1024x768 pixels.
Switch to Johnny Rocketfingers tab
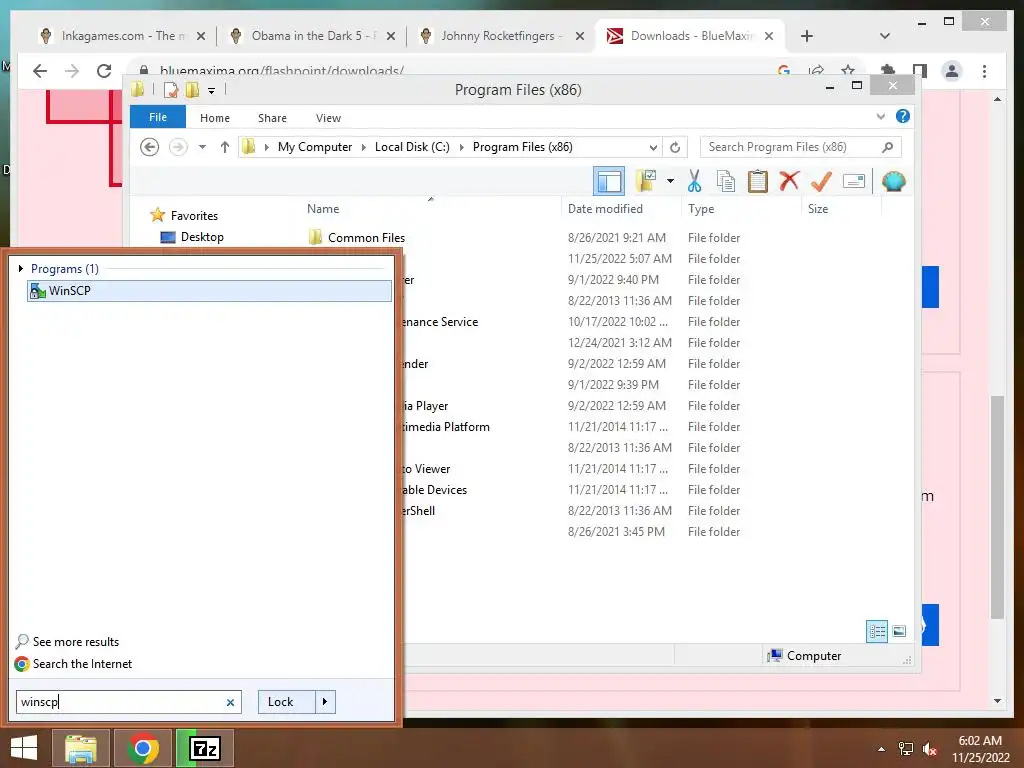click(502, 36)
